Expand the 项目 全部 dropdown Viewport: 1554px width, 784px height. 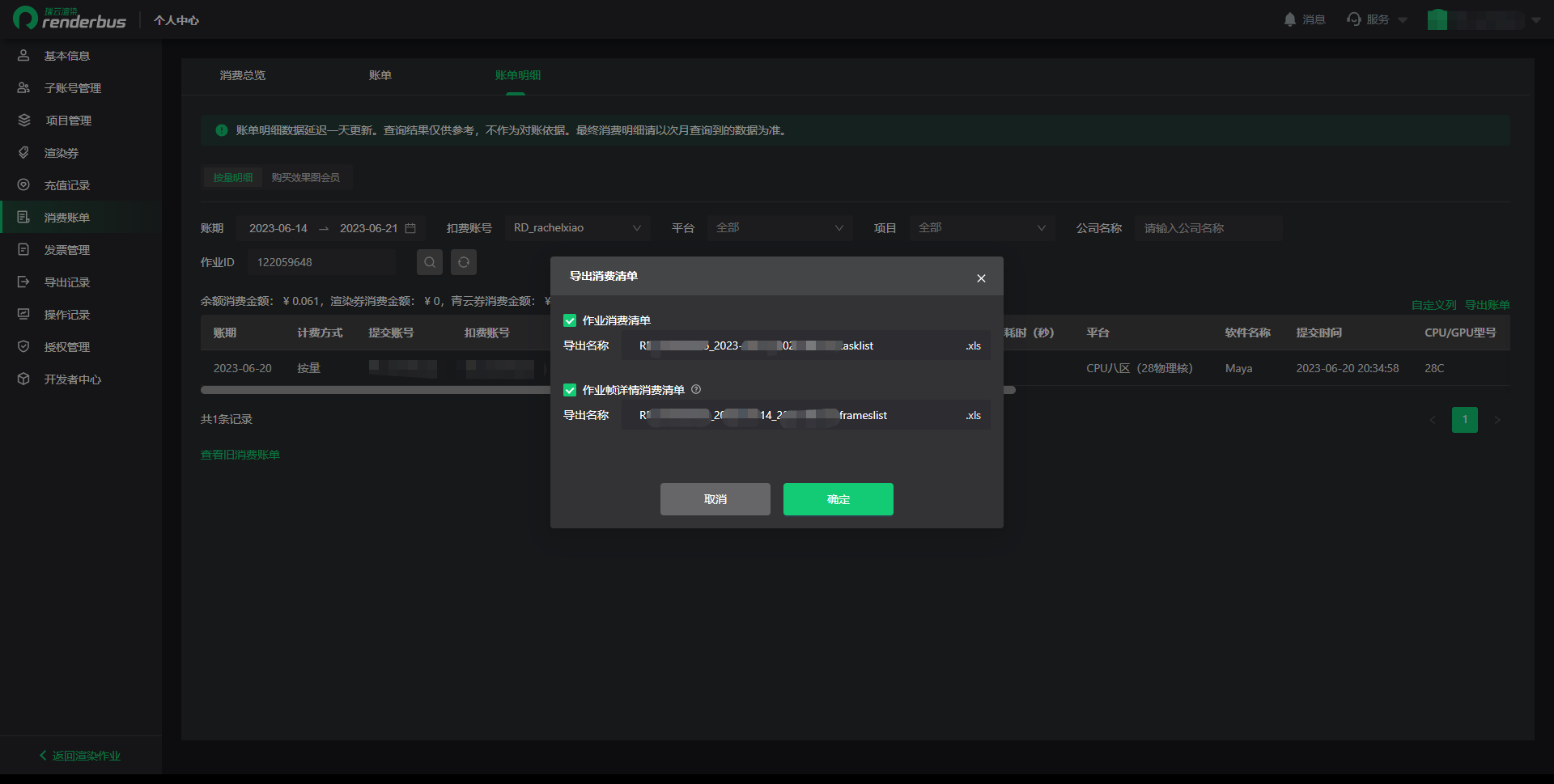983,228
